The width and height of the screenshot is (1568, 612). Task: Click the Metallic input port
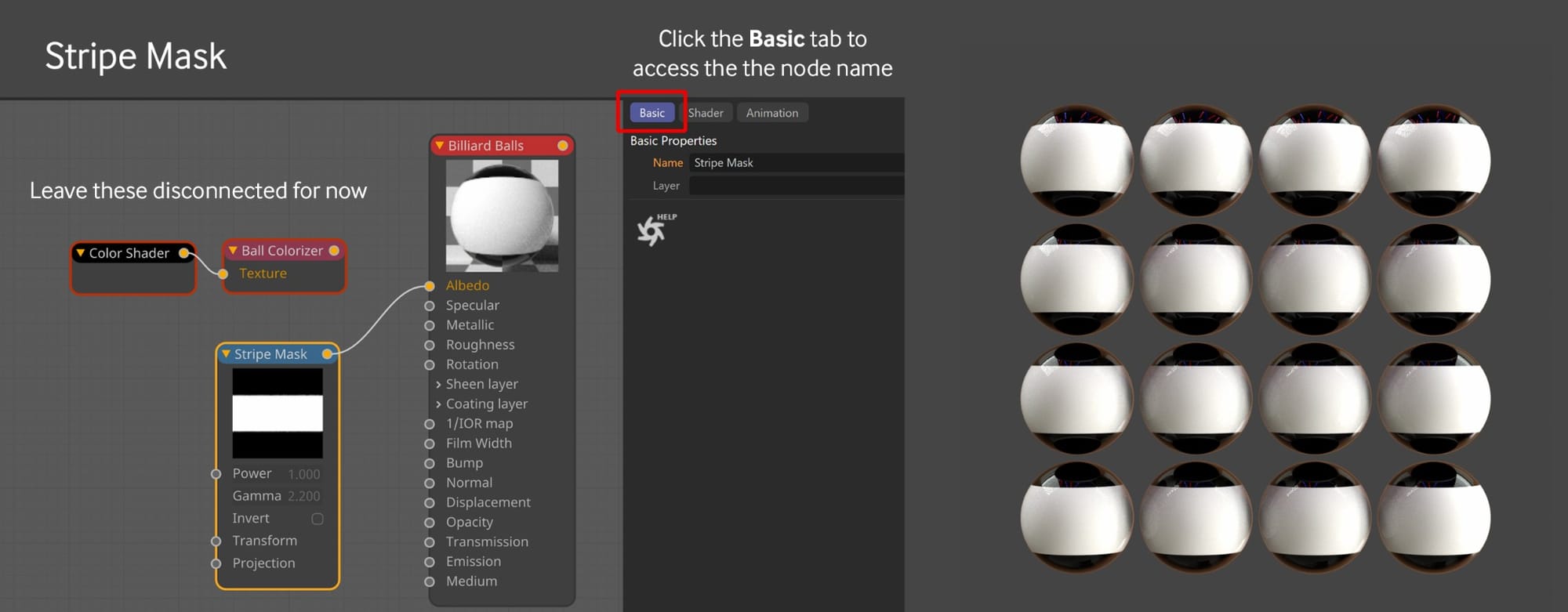click(430, 325)
